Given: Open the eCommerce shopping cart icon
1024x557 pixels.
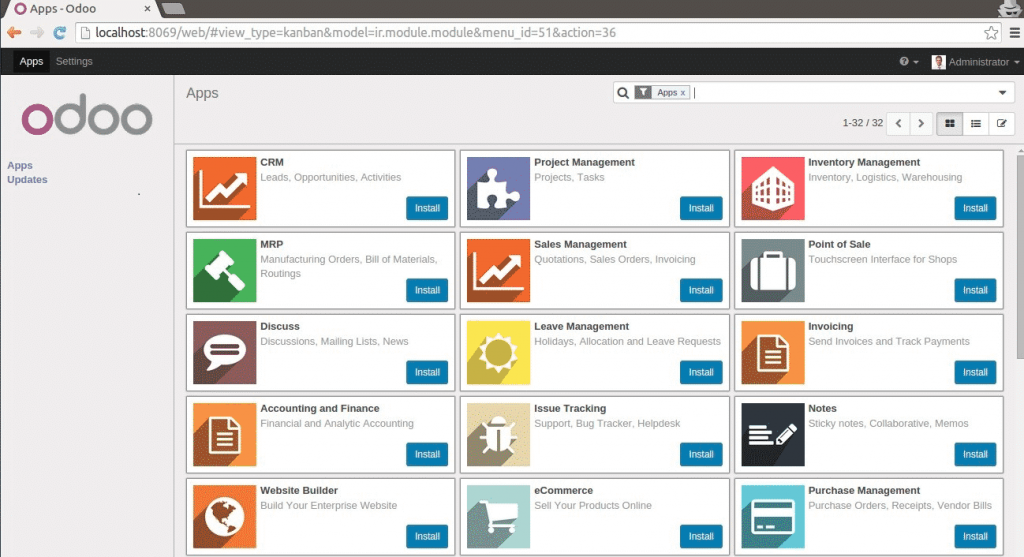Looking at the screenshot, I should (x=498, y=517).
